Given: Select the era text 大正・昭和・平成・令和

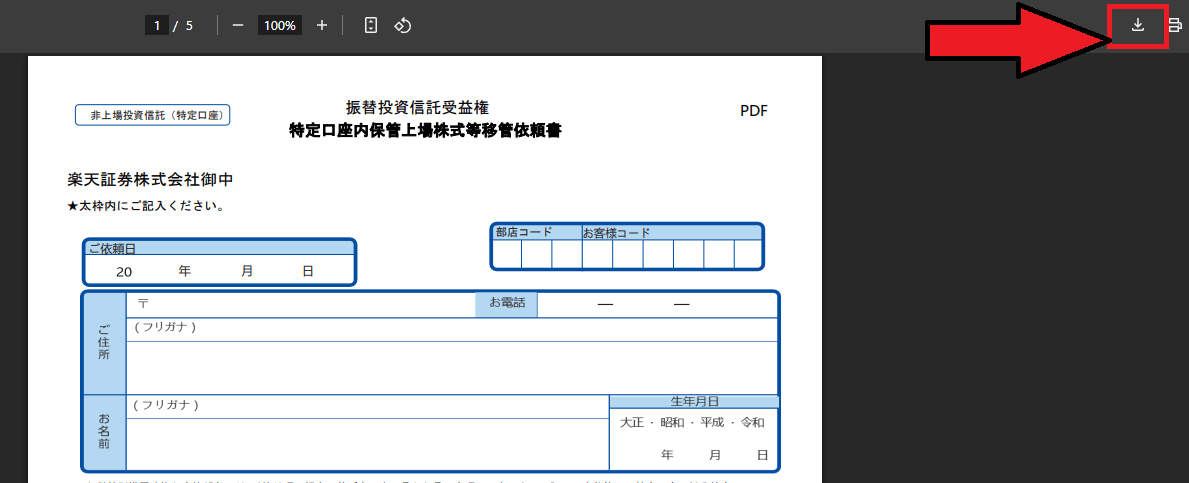Looking at the screenshot, I should pos(692,422).
